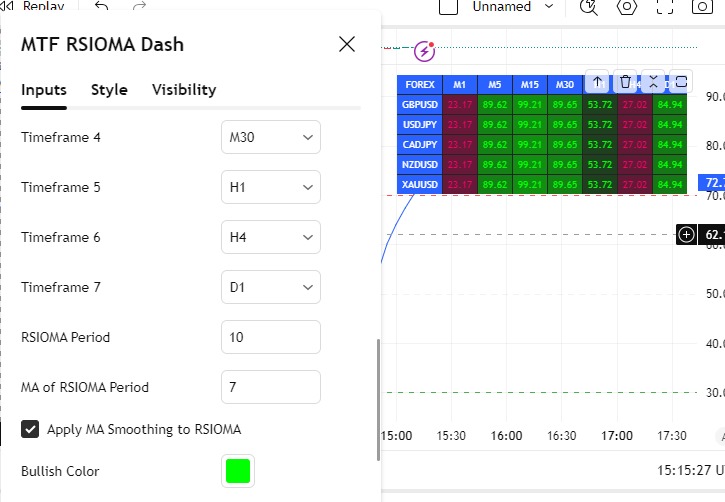This screenshot has width=725, height=502.
Task: Open the Unnamed layout dropdown
Action: 548,7
